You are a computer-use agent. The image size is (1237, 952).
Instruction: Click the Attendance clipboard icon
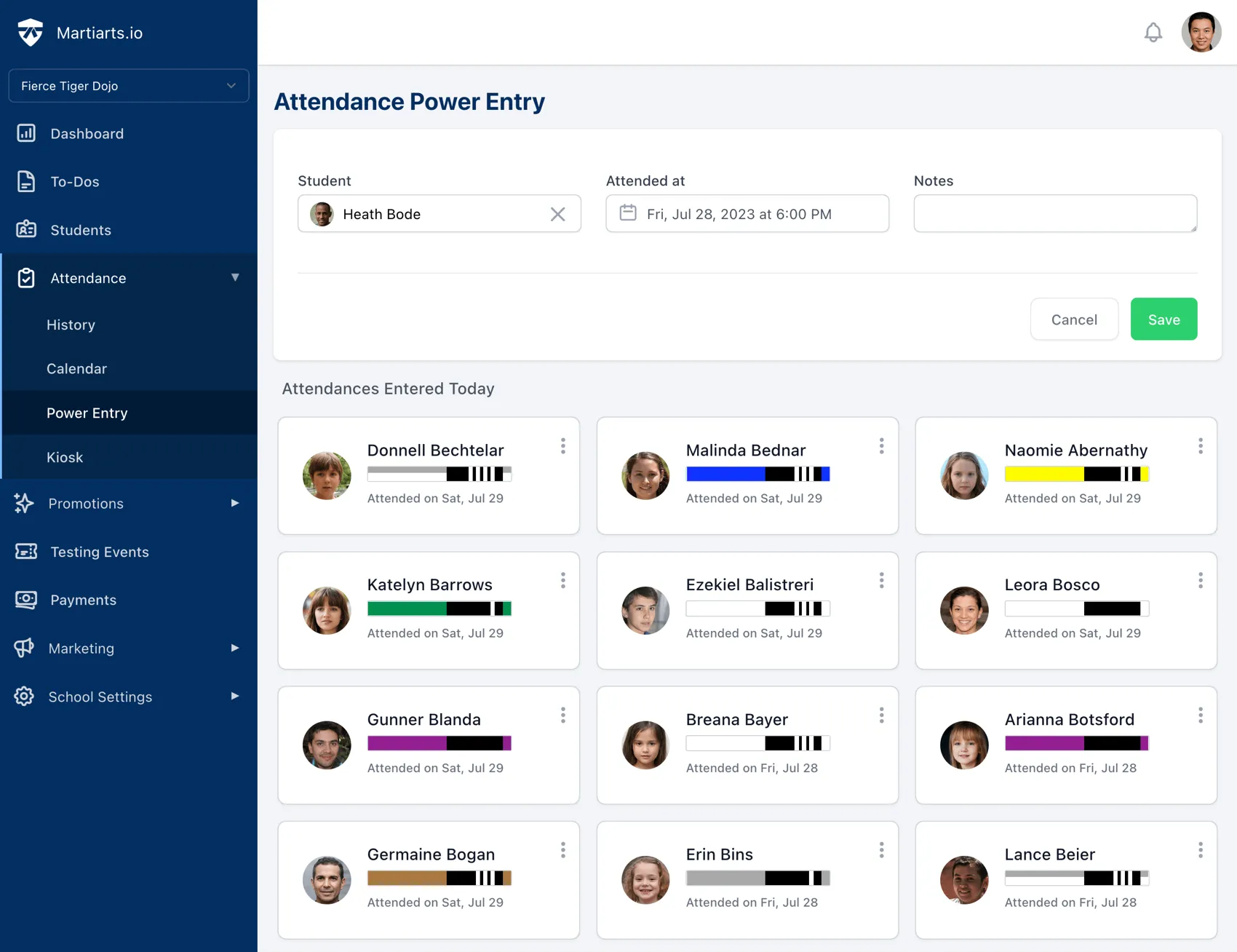click(x=26, y=277)
